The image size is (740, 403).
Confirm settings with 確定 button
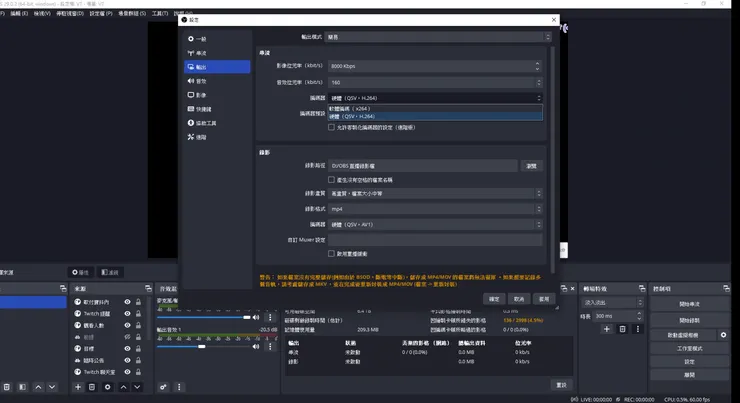[494, 299]
